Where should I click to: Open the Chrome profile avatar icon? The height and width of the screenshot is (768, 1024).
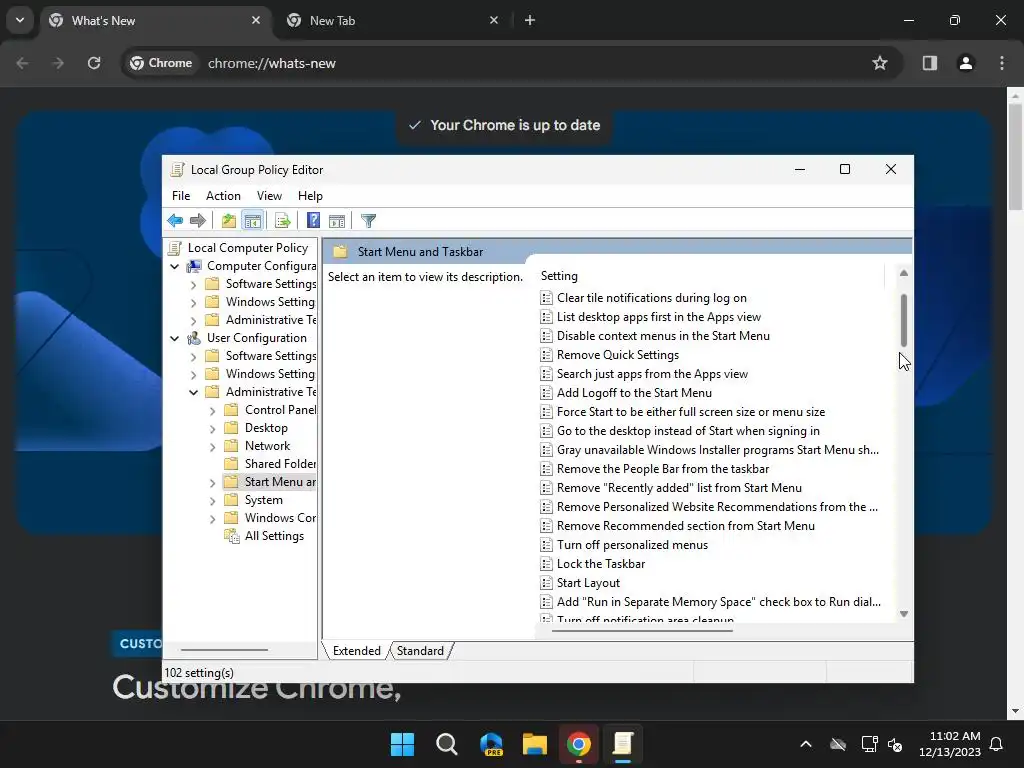pos(966,63)
